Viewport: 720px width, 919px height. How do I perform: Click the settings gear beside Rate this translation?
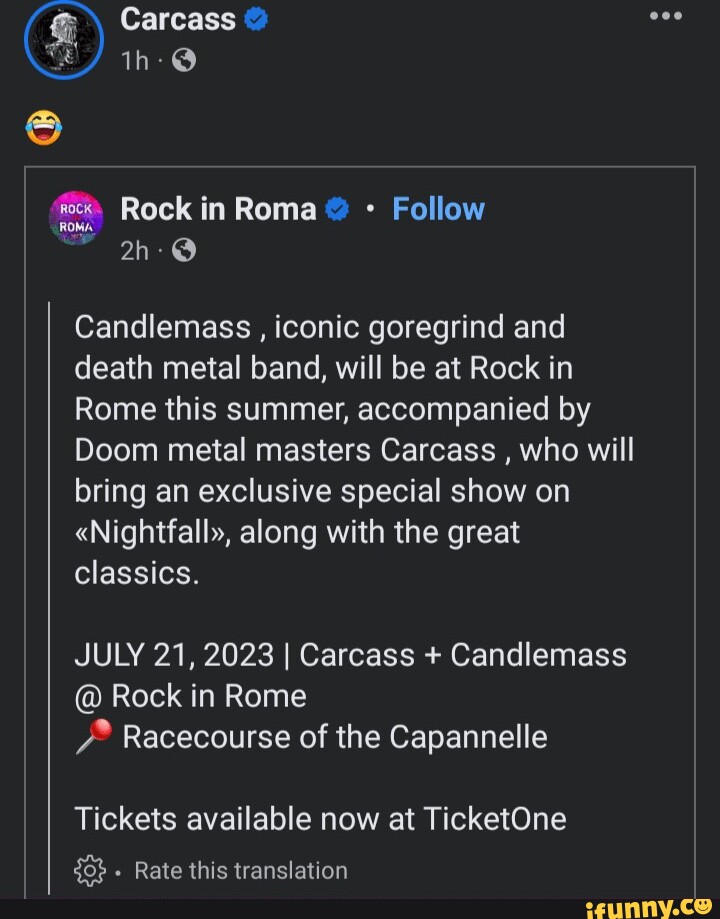[88, 871]
